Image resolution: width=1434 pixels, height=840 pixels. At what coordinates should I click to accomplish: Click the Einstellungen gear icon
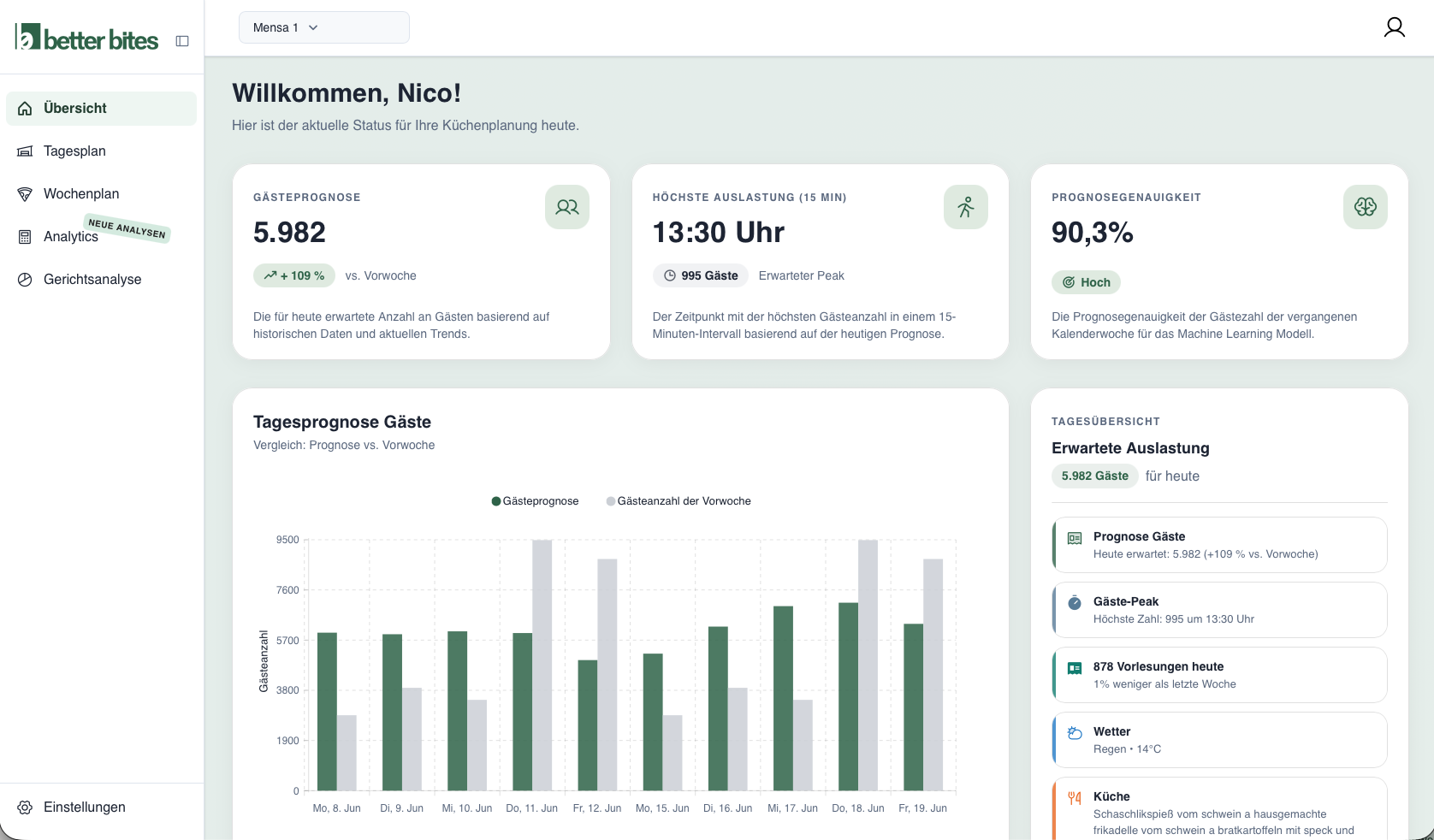tap(25, 807)
